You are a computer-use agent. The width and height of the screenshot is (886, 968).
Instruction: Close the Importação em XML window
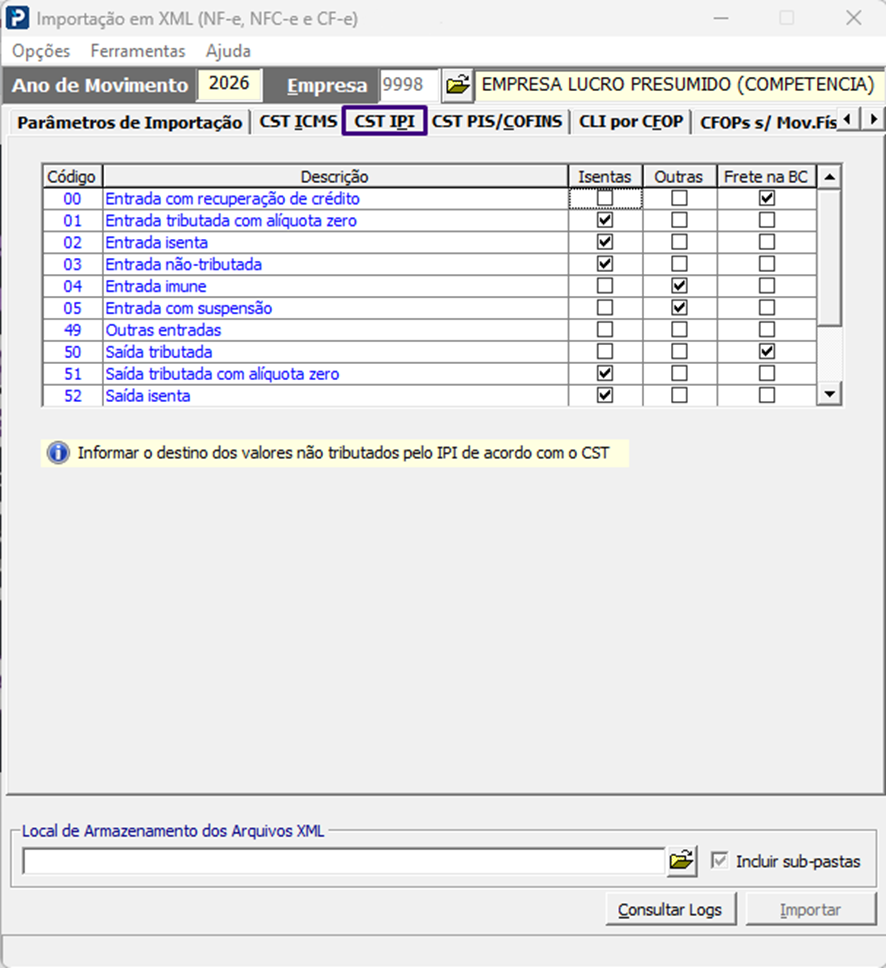(x=854, y=18)
